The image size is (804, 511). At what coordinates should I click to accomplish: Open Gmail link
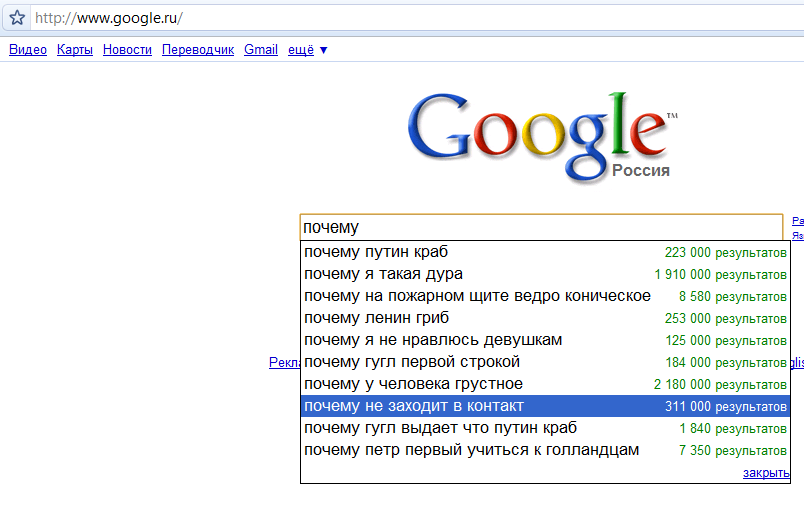click(x=261, y=50)
